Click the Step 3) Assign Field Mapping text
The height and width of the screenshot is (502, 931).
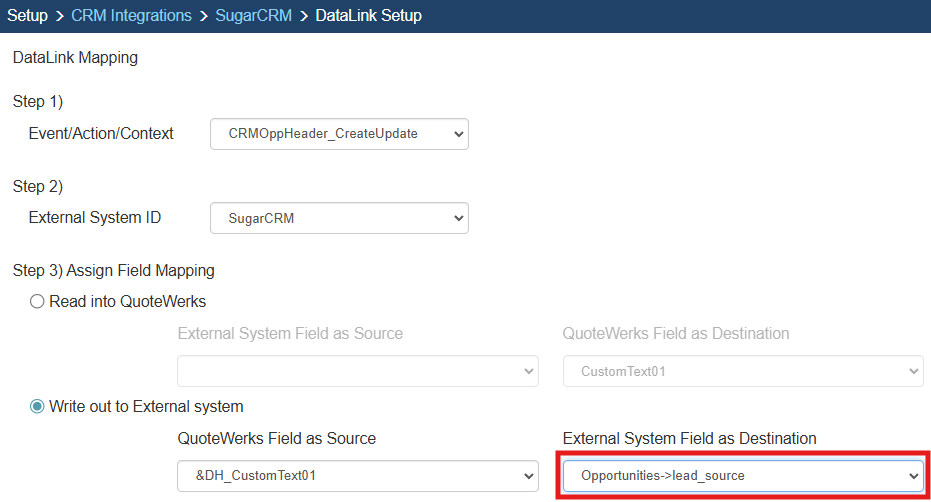pos(113,270)
